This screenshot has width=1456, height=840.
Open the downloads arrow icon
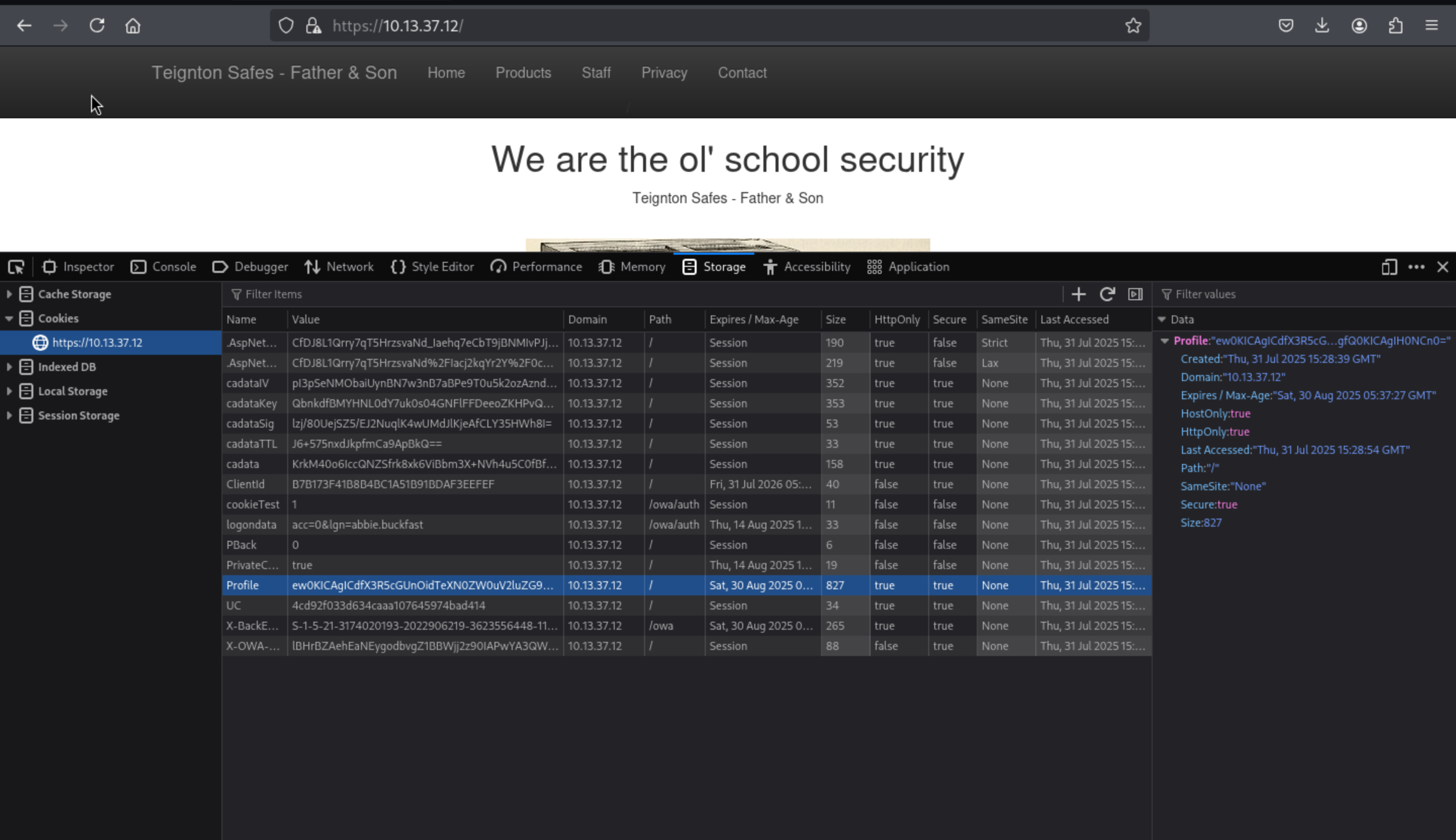point(1322,25)
